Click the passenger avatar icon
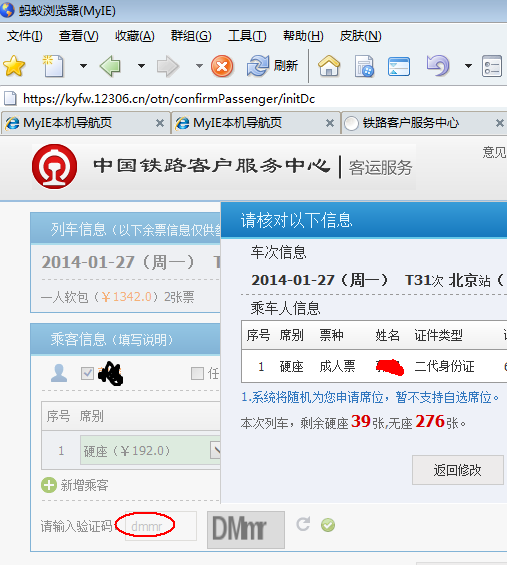 tap(59, 373)
